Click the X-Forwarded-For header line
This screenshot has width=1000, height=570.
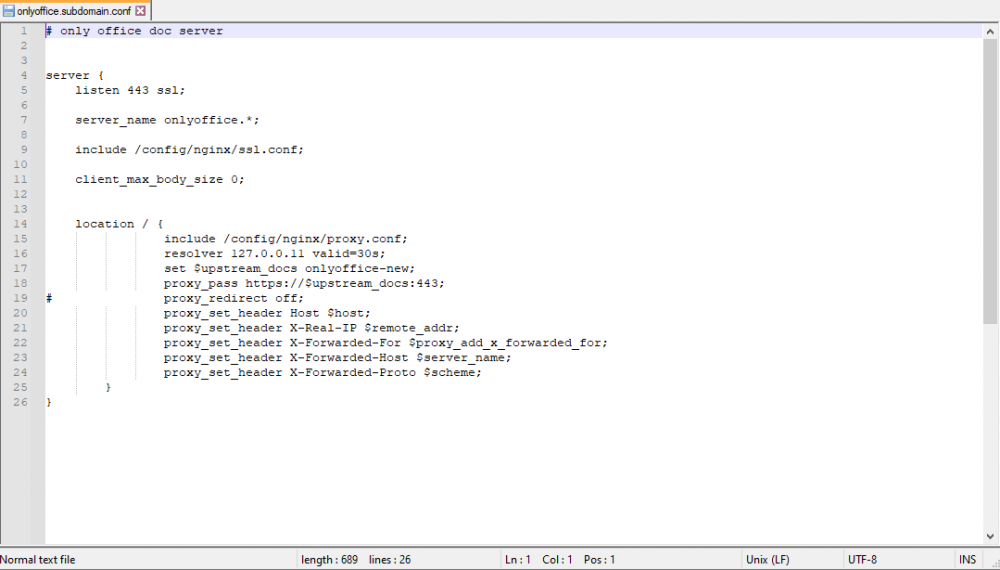click(x=386, y=343)
